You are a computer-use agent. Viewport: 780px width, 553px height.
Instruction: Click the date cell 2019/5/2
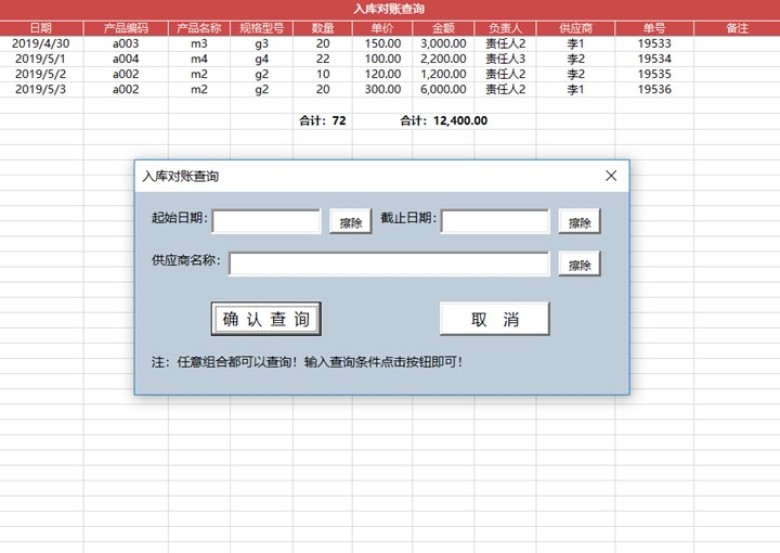pyautogui.click(x=40, y=74)
